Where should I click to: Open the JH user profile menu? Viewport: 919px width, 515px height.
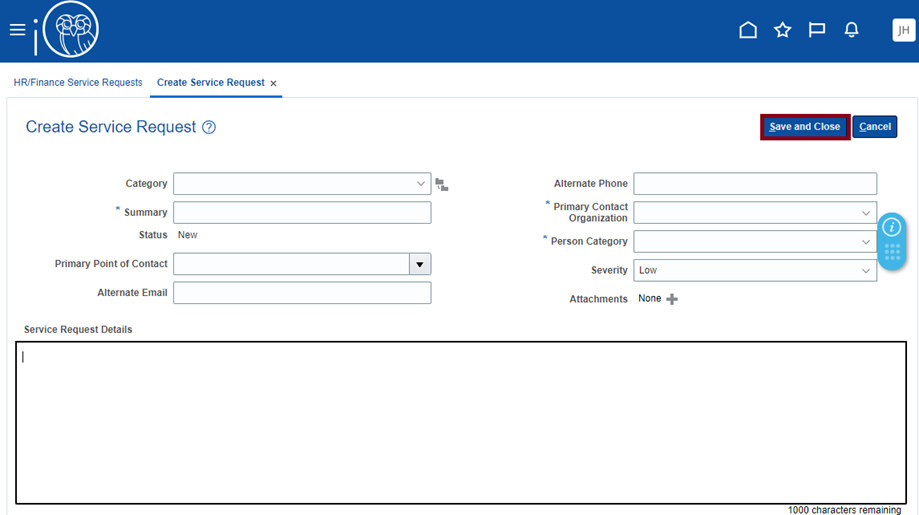click(x=903, y=30)
